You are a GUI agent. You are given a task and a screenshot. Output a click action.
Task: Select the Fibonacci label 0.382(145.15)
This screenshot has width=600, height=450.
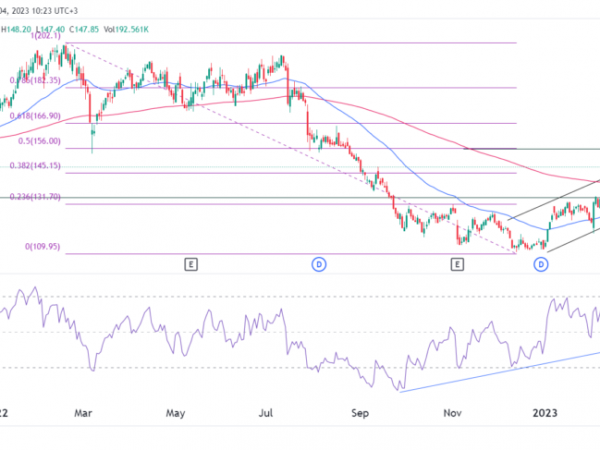[35, 166]
